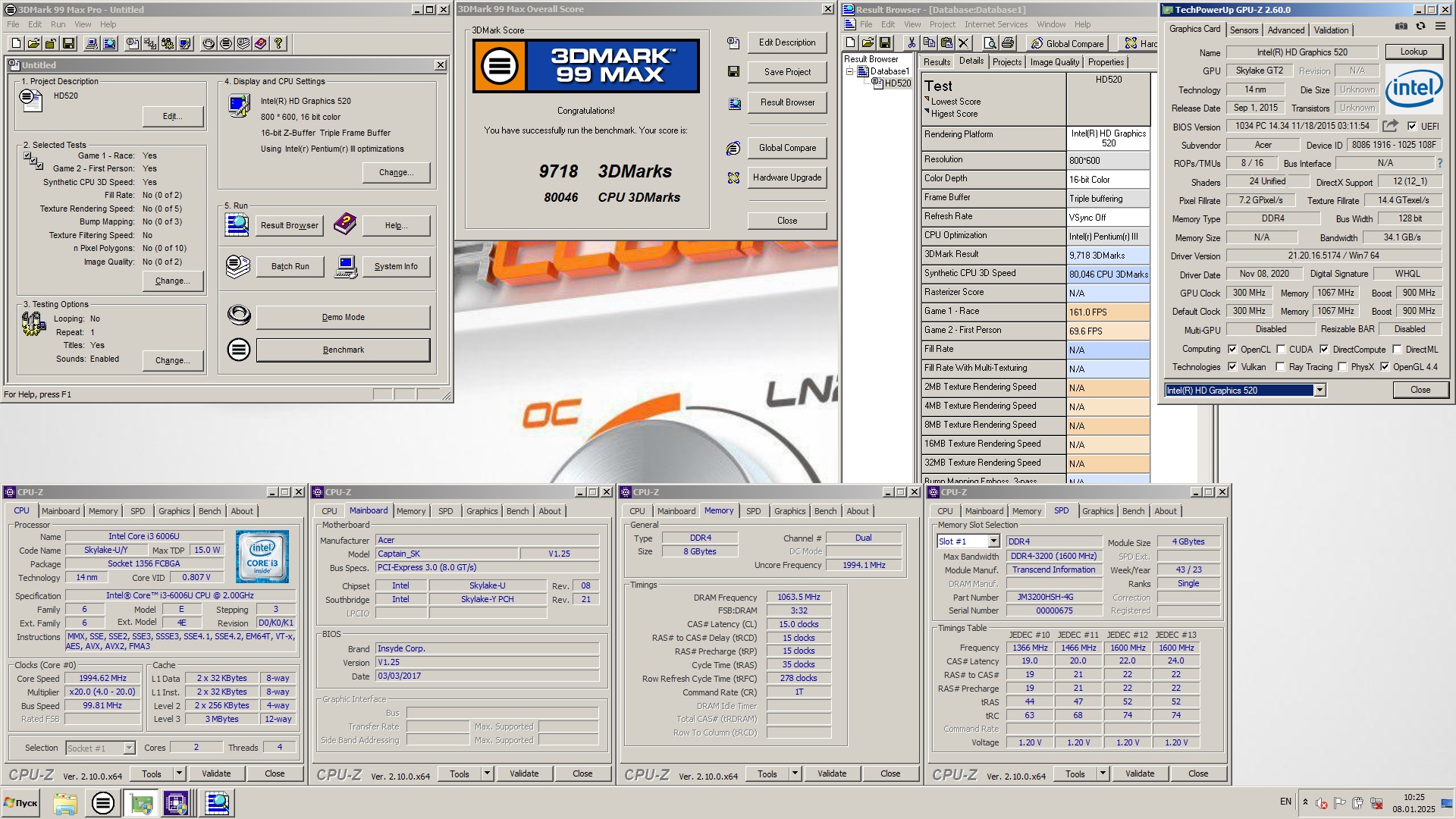Image resolution: width=1456 pixels, height=819 pixels.
Task: Click the BIOS share/export icon in GPU-Z
Action: coord(1390,126)
